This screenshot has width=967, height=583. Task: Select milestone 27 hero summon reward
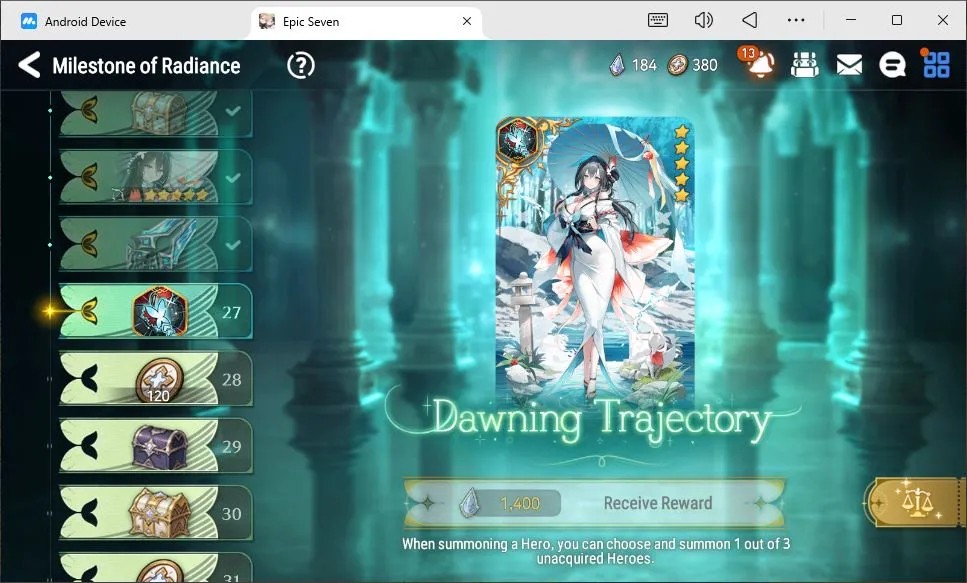point(155,312)
